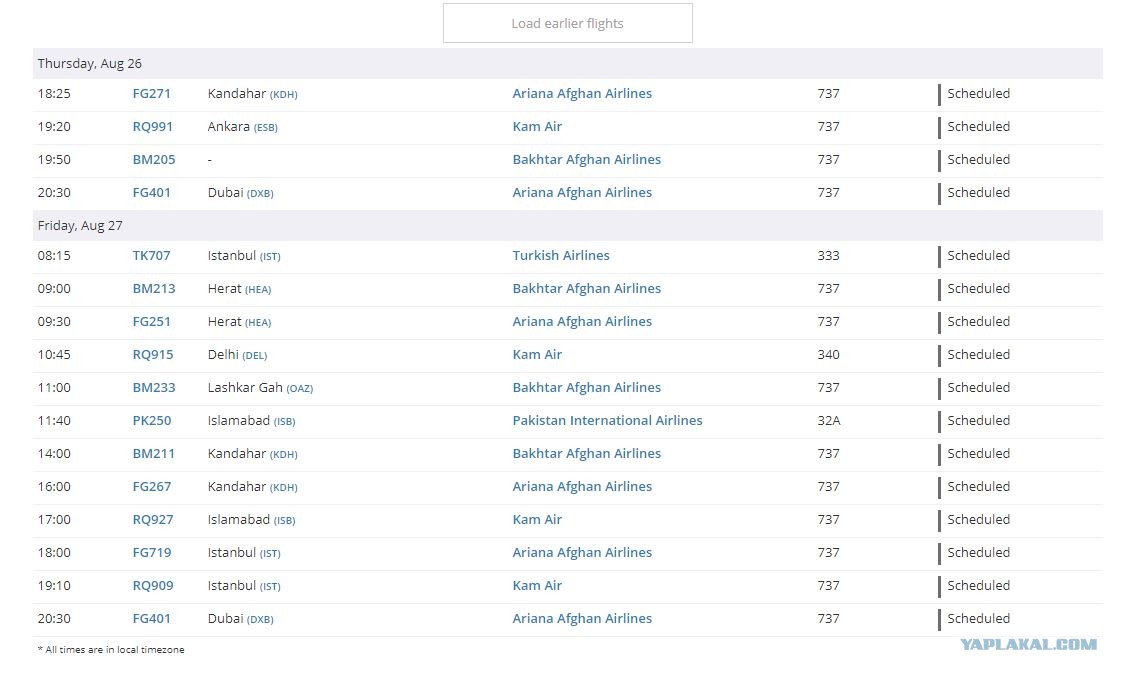Open Kam Air link on RQ915 row

tap(536, 355)
